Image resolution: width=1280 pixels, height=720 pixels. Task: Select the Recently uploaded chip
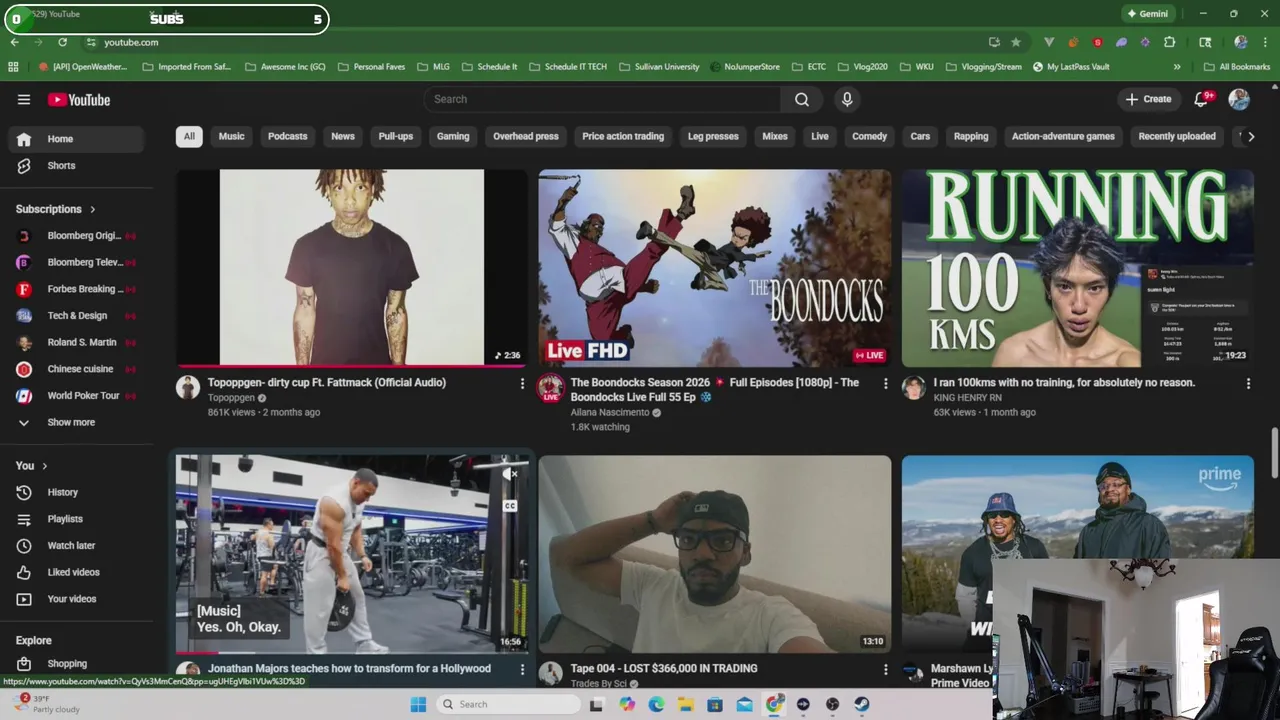(x=1177, y=136)
